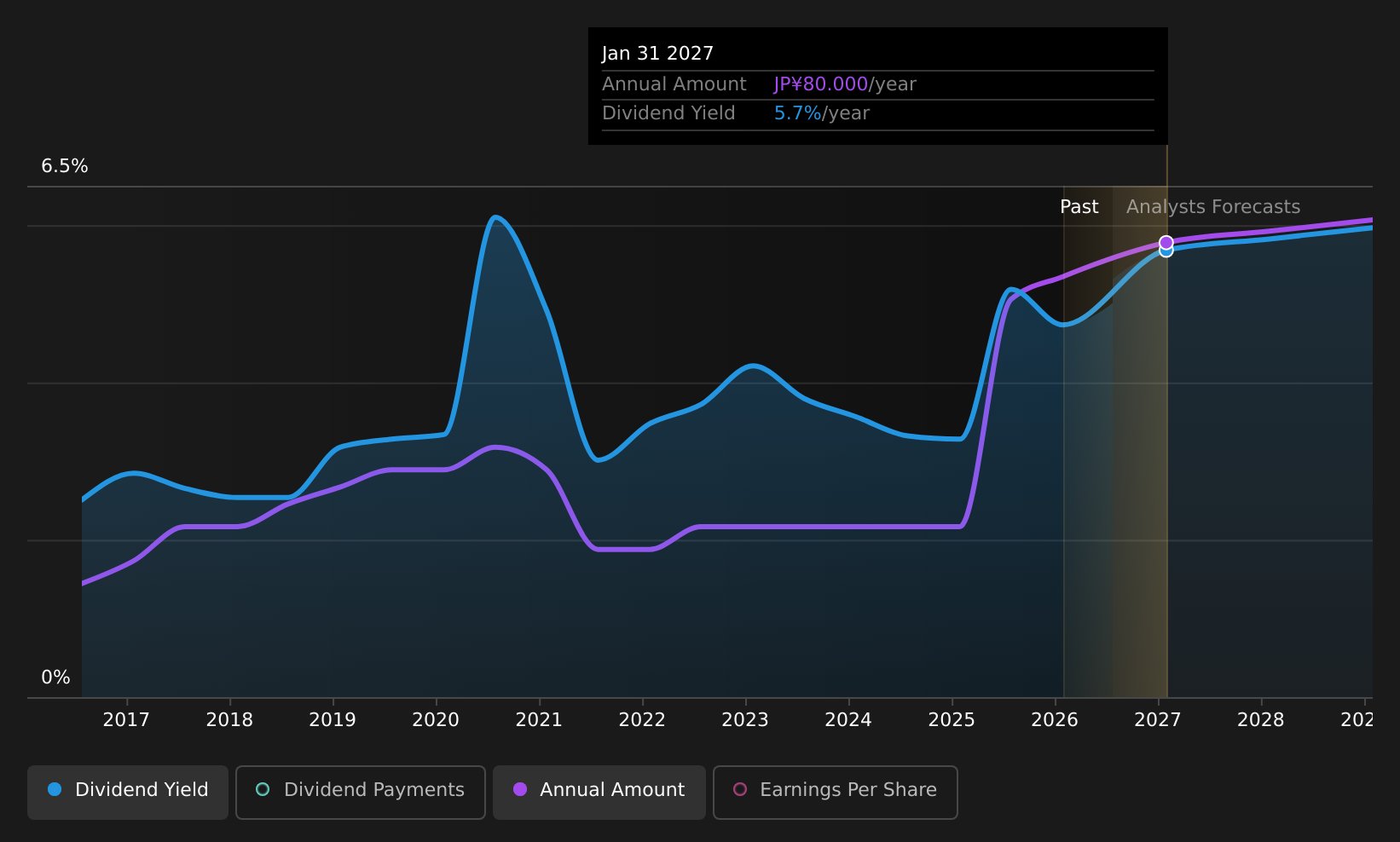The image size is (1400, 842).
Task: Click the 2023 x-axis year label
Action: 745,720
